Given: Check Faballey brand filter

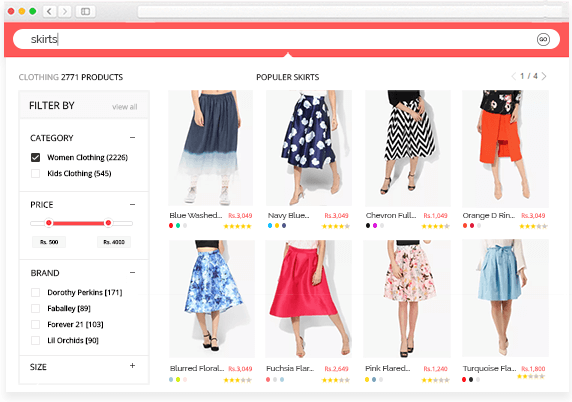Looking at the screenshot, I should coord(35,308).
